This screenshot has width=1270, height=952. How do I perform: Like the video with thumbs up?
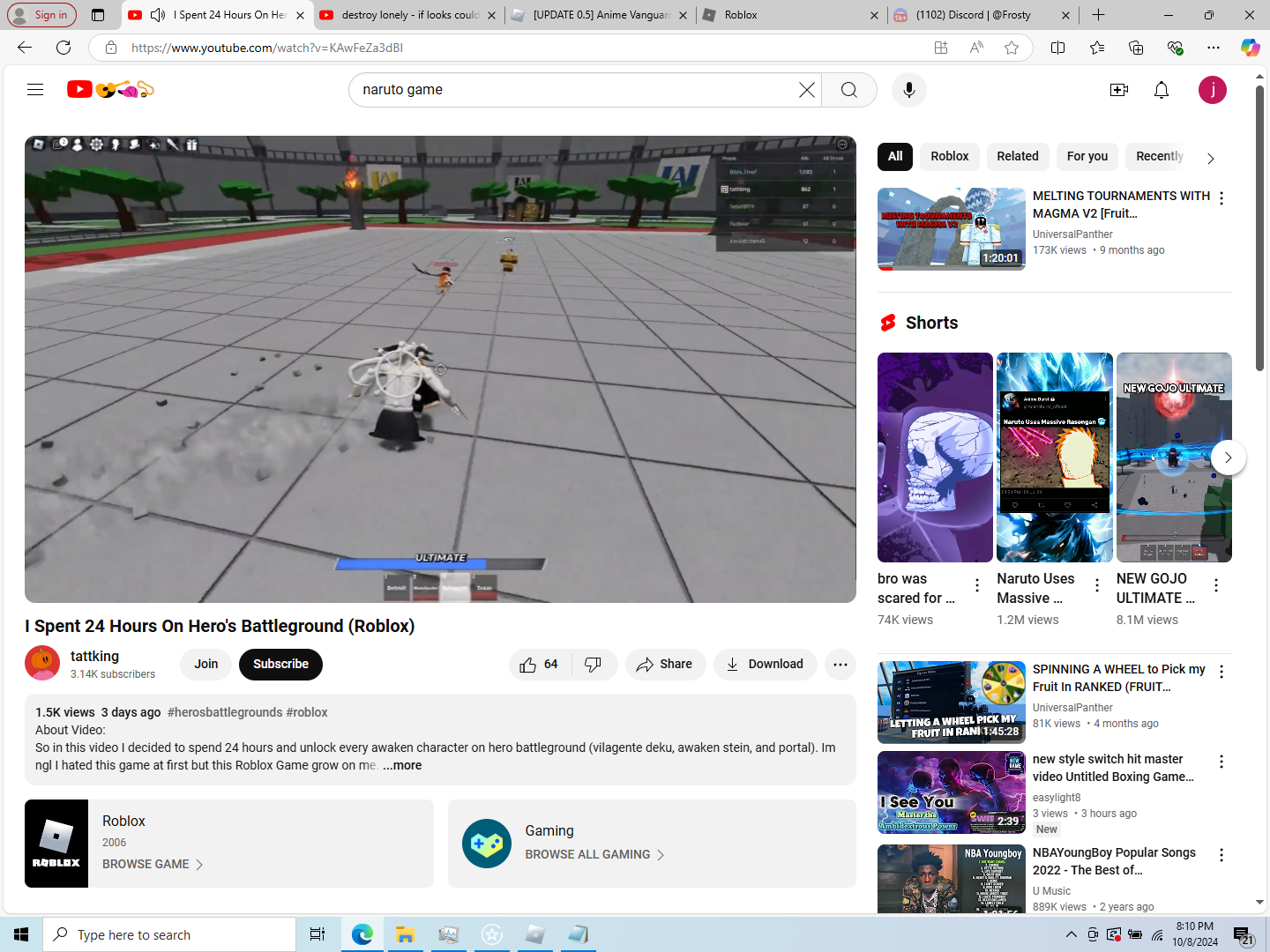pos(540,665)
